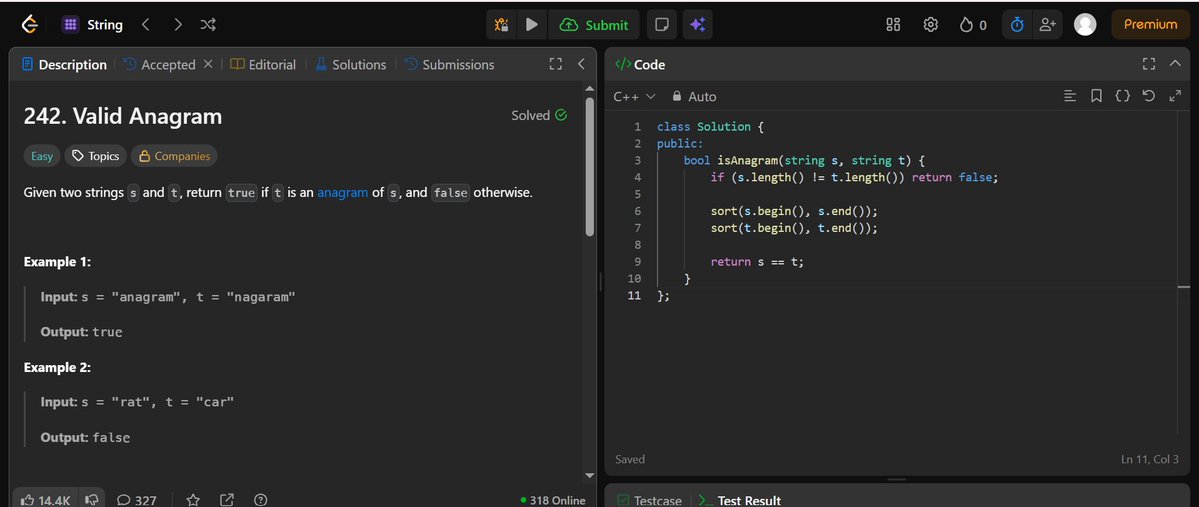
Task: Go to next problem arrow
Action: tap(178, 24)
